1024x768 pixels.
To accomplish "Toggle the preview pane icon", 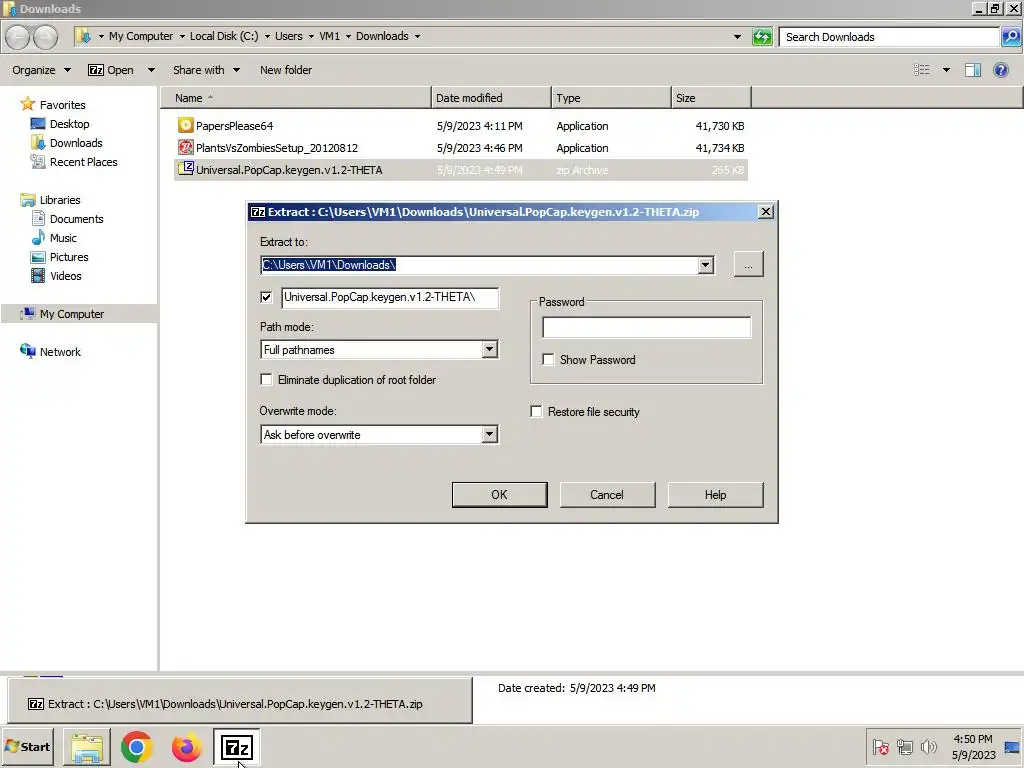I will [972, 70].
